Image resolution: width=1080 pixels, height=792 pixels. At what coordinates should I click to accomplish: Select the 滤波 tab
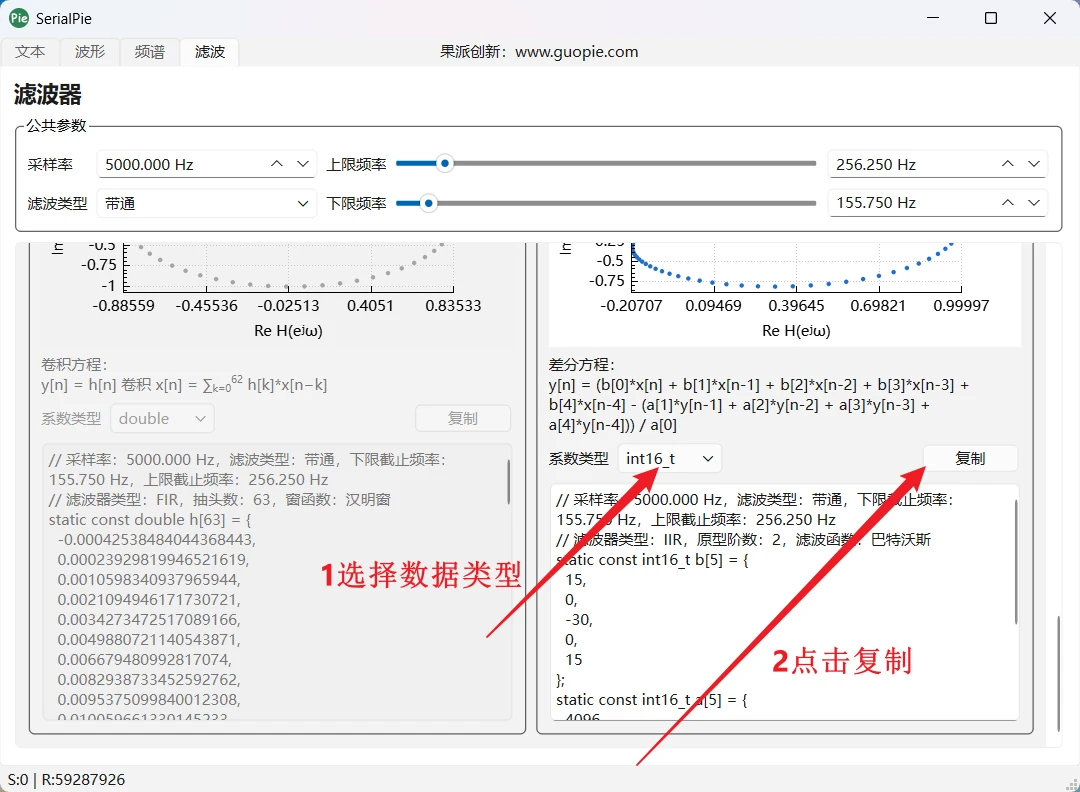tap(209, 52)
